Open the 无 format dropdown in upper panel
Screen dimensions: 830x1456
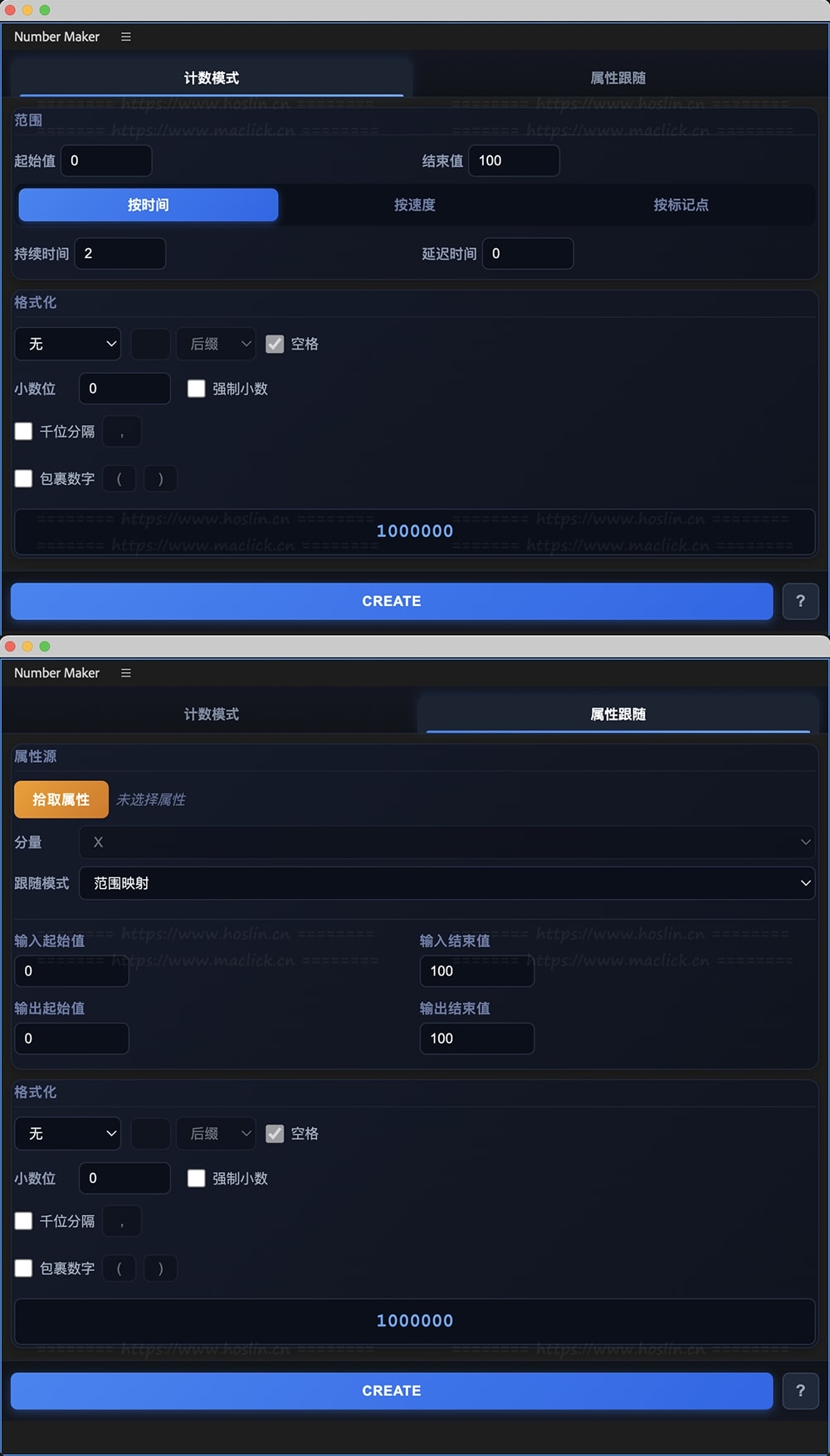click(x=68, y=344)
